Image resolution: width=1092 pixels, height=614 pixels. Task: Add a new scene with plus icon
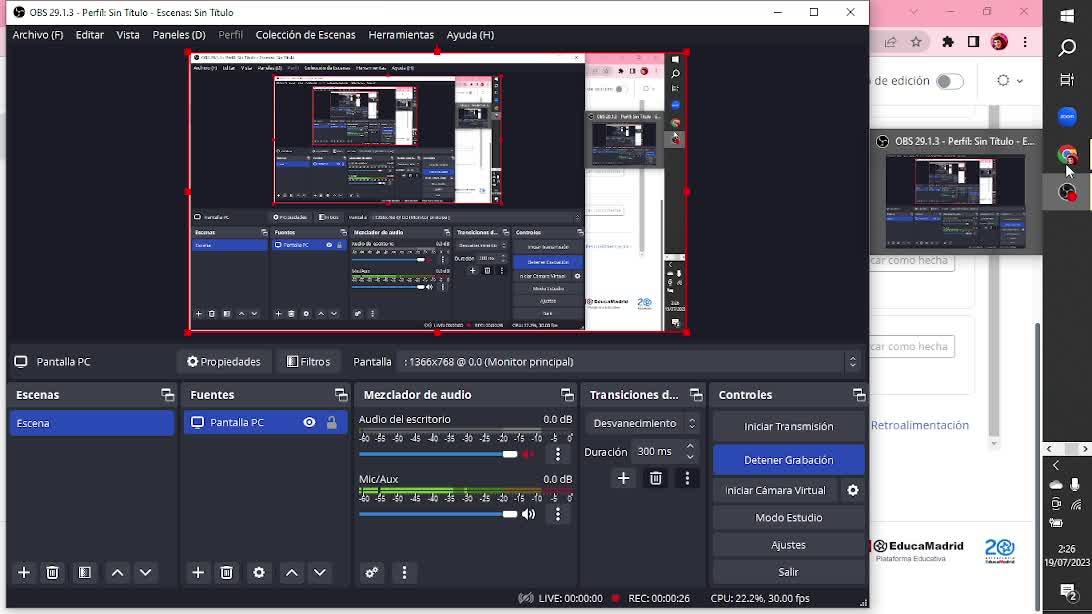click(24, 572)
